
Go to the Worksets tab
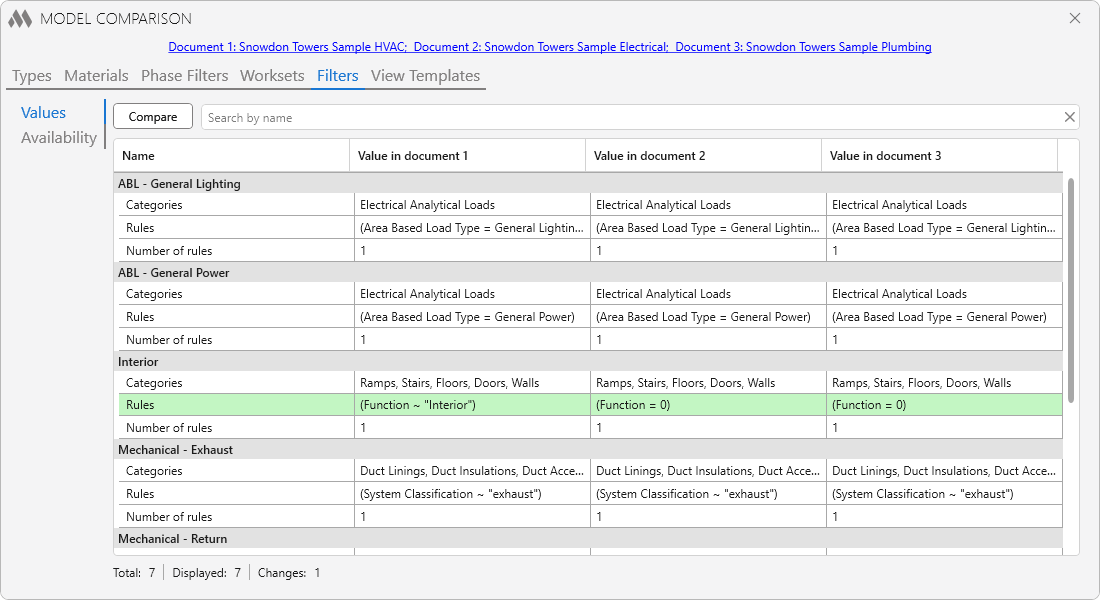[x=272, y=76]
